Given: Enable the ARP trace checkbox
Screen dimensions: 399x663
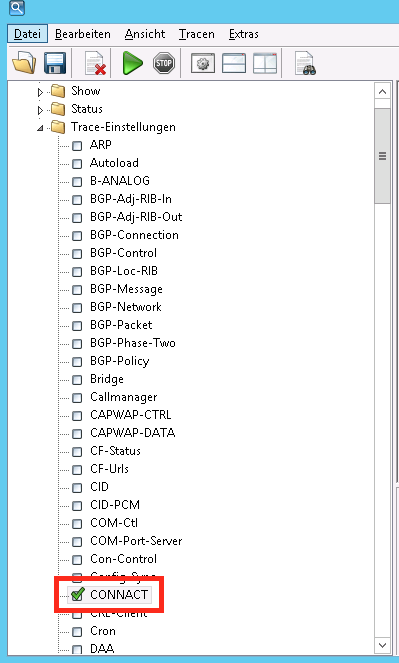Looking at the screenshot, I should point(77,146).
